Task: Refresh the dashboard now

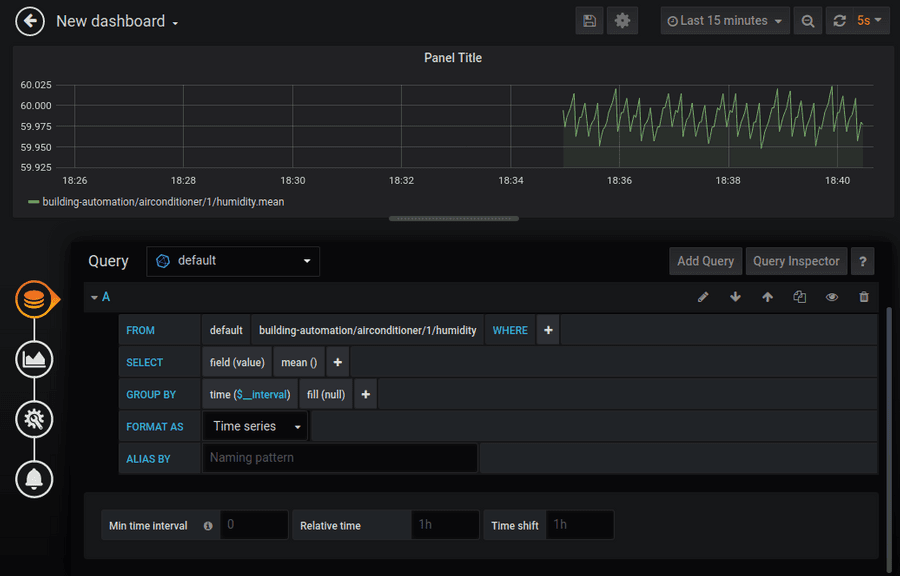Action: coord(839,21)
